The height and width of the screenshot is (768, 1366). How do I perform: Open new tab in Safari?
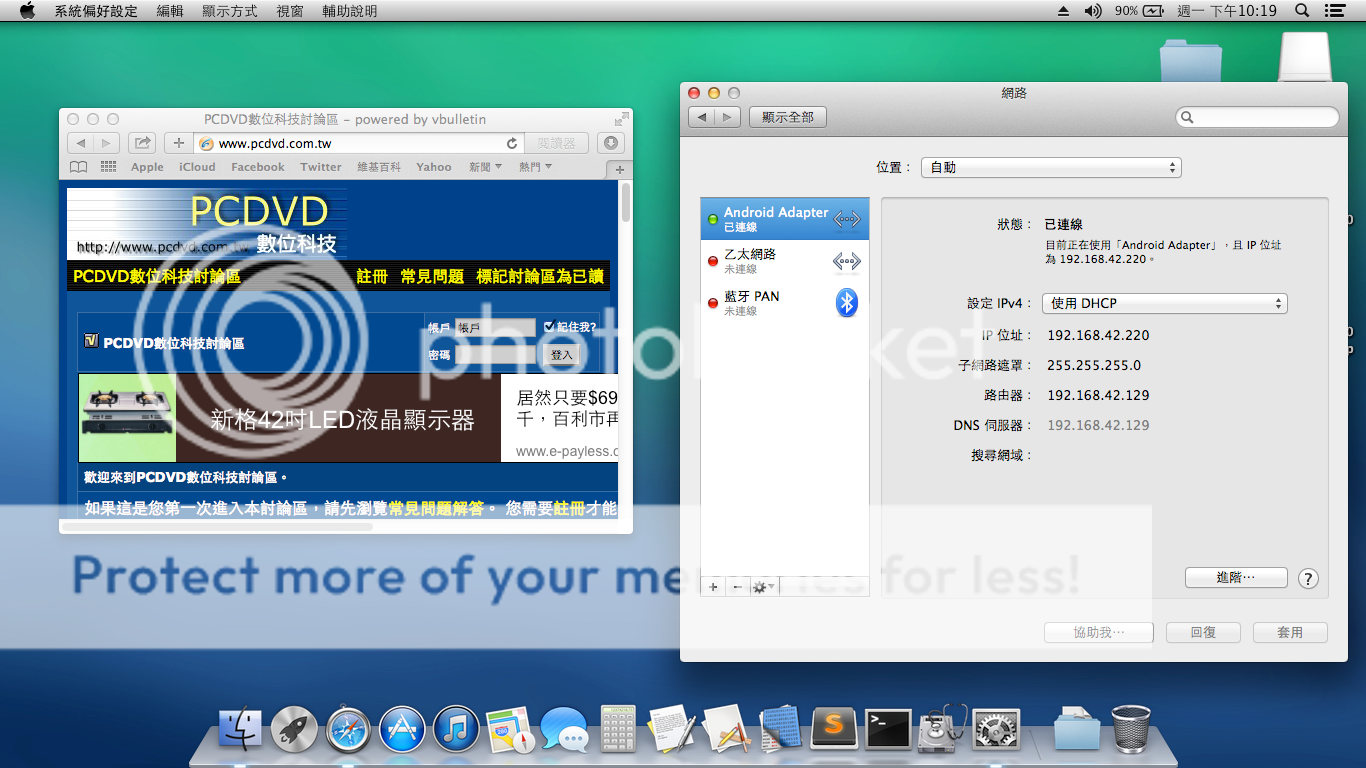pos(620,169)
